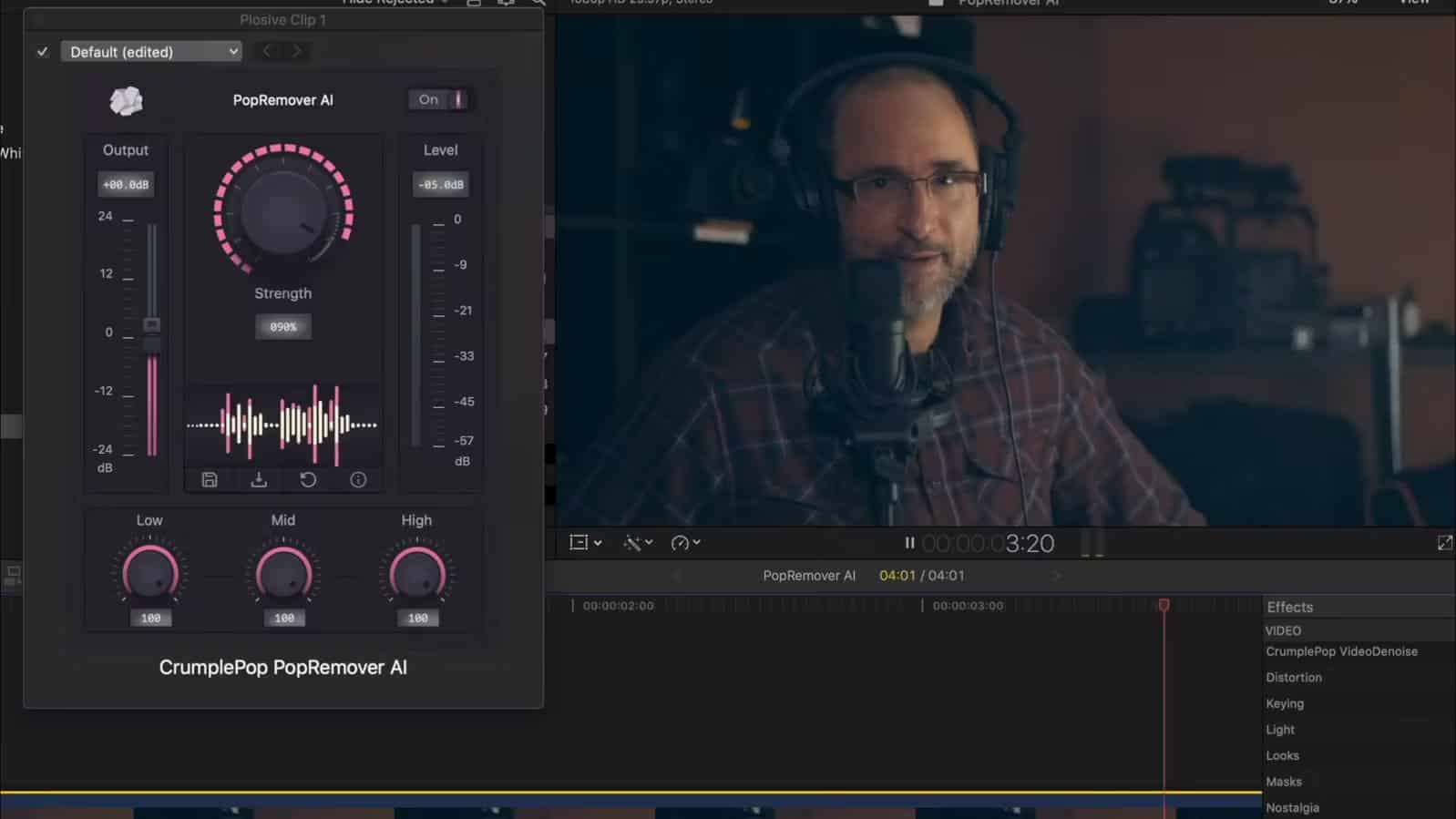Click the 04:01 / 04:01 duration readout
Image resolution: width=1456 pixels, height=819 pixels.
(922, 576)
